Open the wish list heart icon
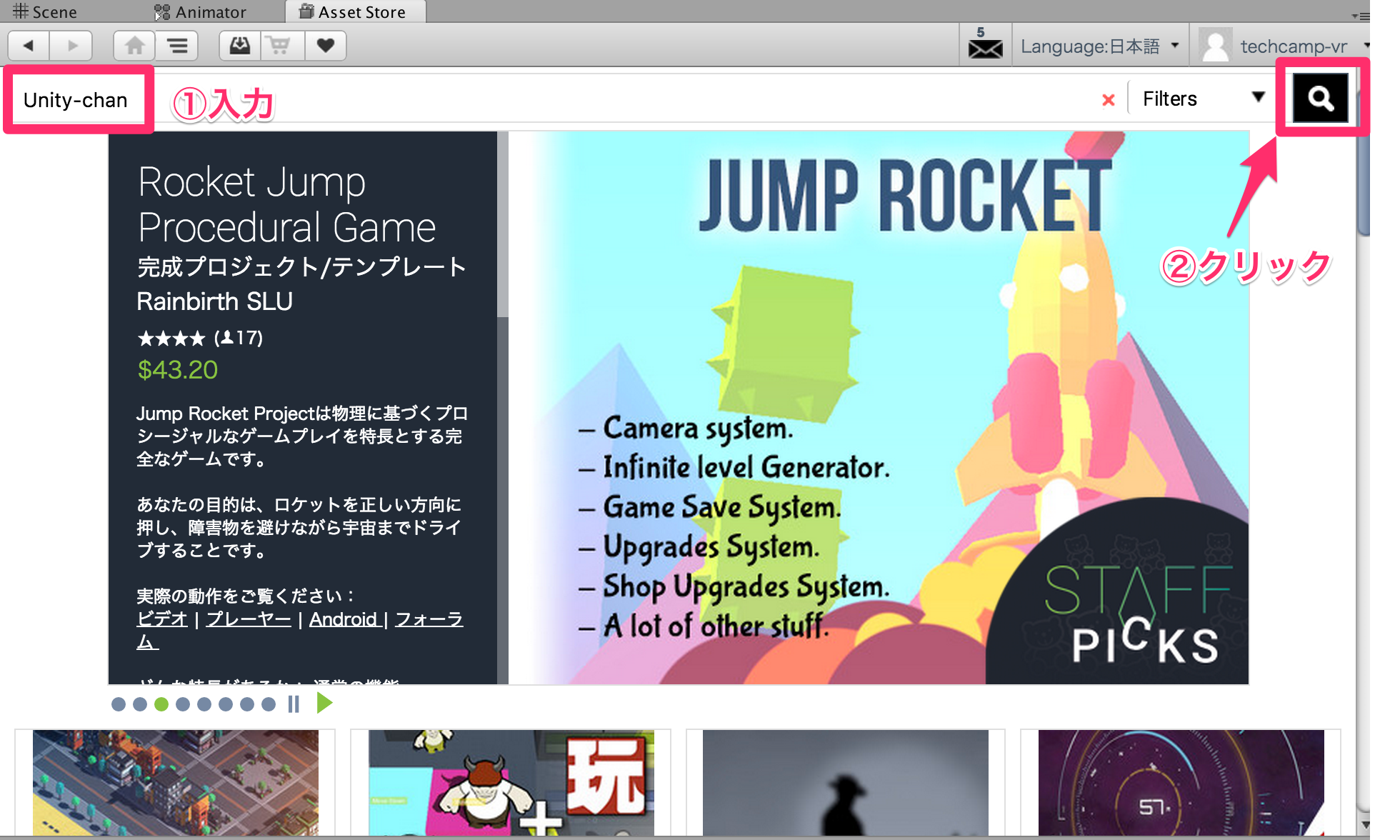This screenshot has width=1400, height=840. pos(326,46)
